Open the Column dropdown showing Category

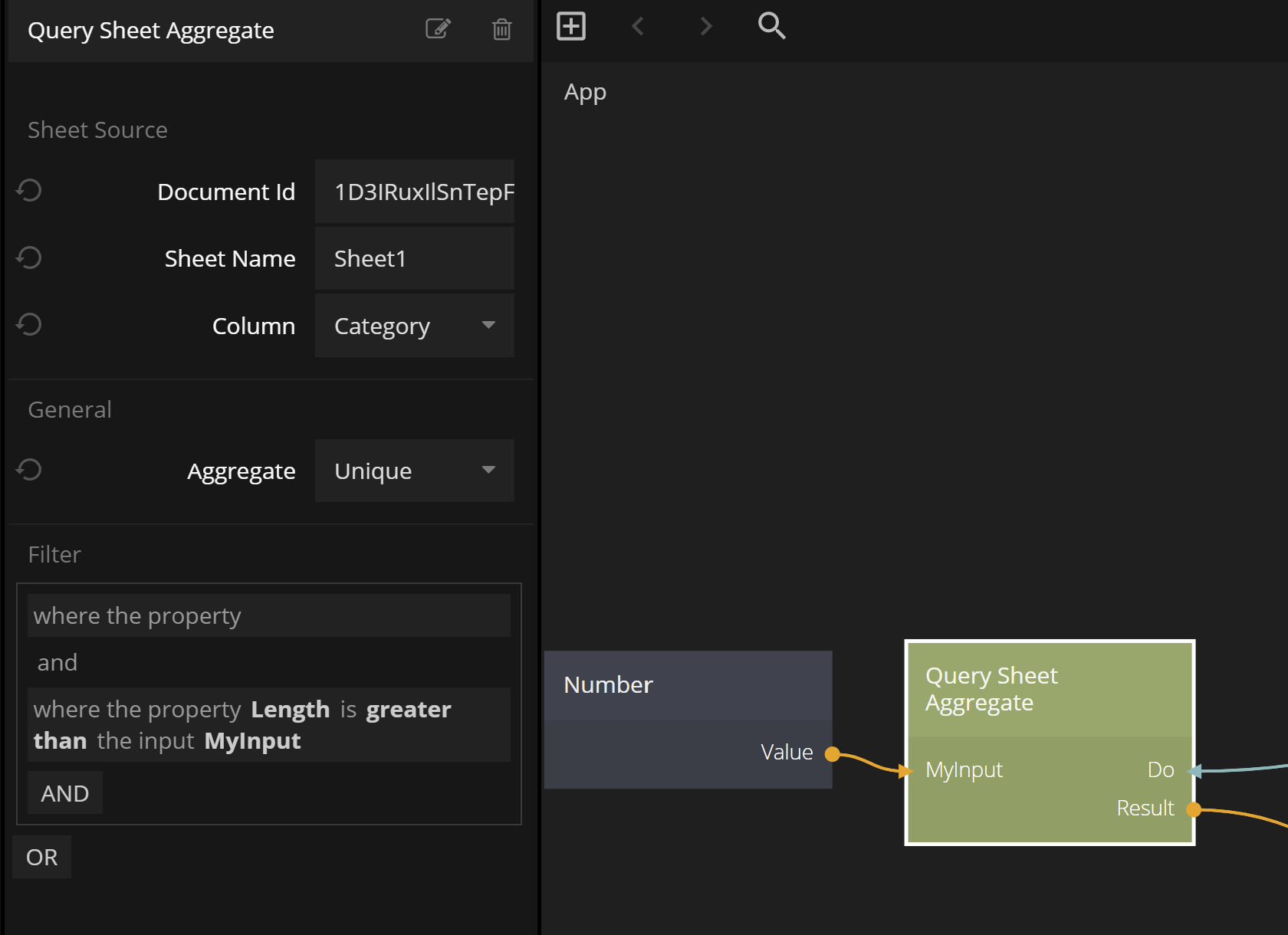tap(414, 326)
